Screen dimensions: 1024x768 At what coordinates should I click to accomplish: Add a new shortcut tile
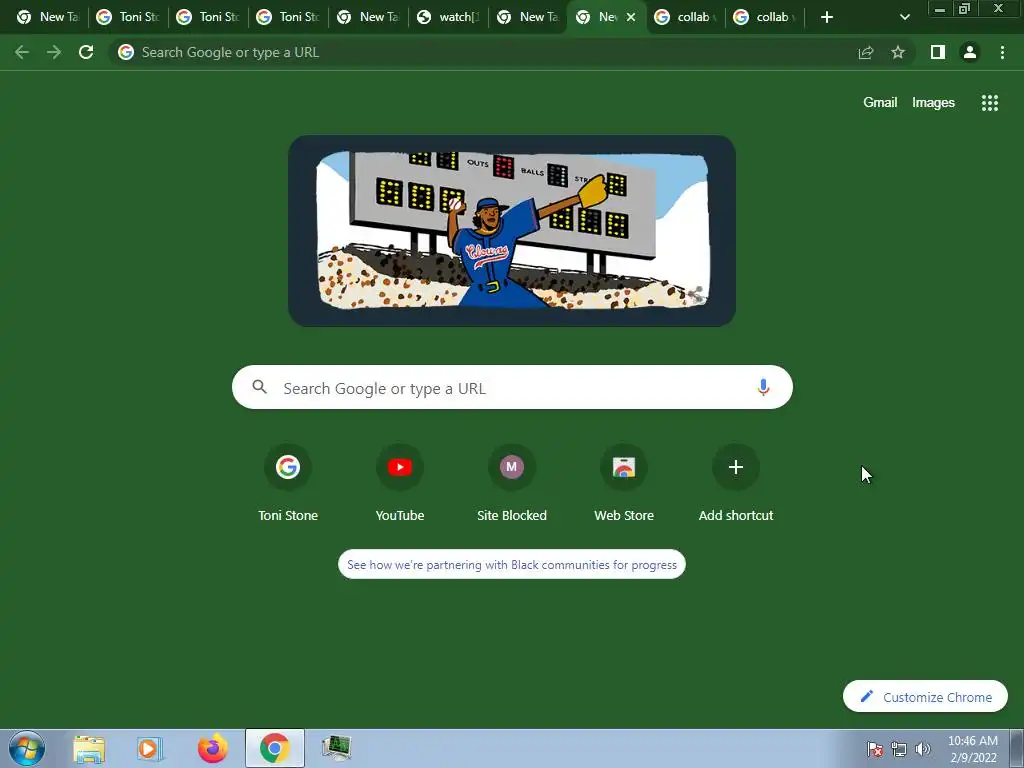736,483
